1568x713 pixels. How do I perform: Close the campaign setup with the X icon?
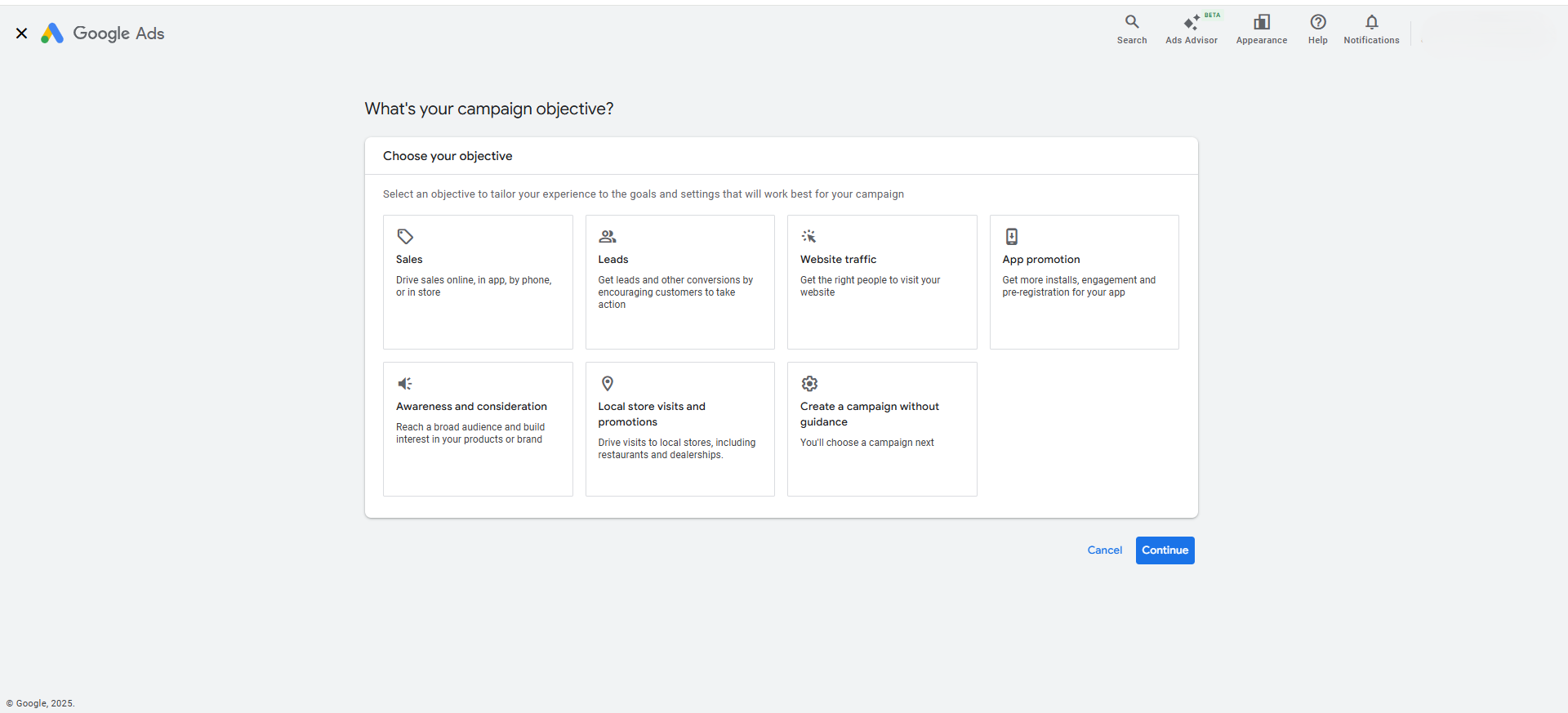pos(22,33)
